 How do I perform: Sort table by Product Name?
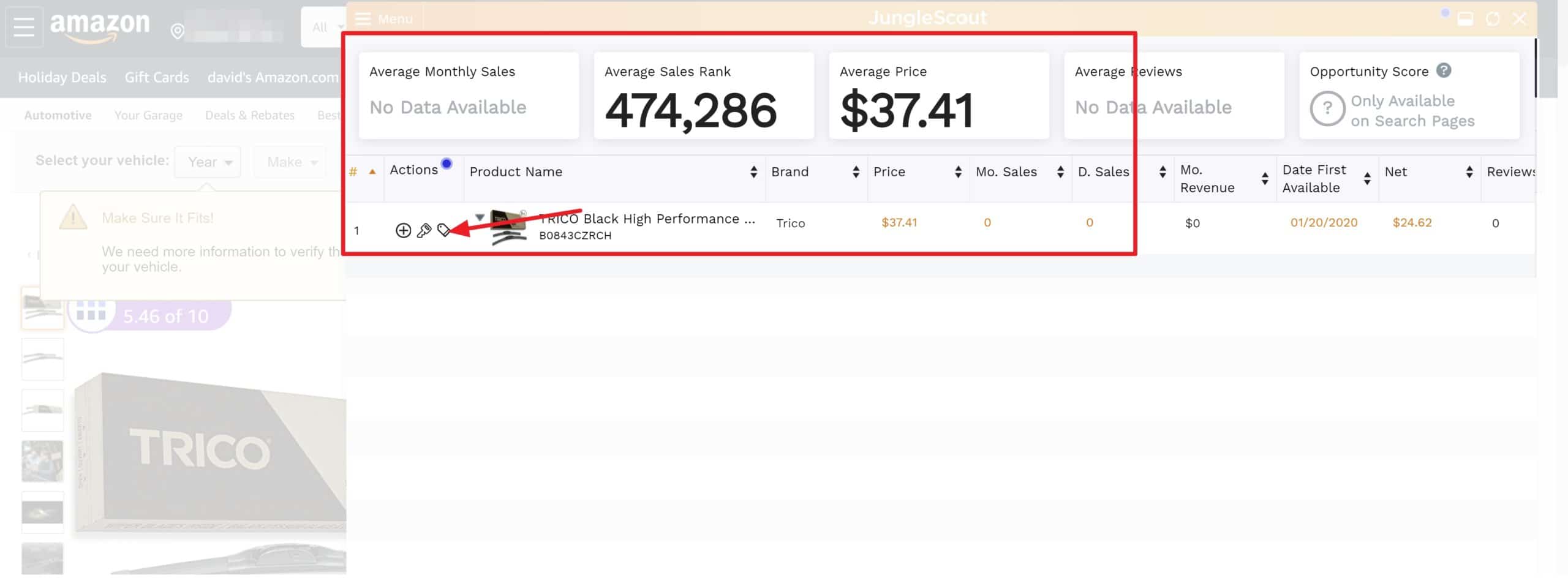click(x=753, y=172)
